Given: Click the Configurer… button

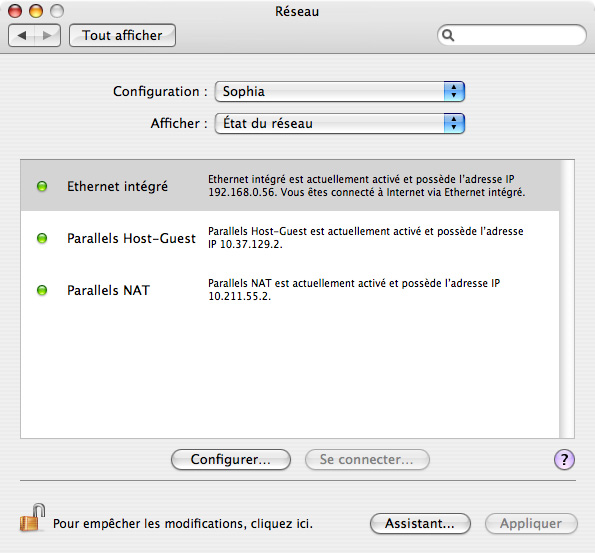Looking at the screenshot, I should [x=231, y=460].
